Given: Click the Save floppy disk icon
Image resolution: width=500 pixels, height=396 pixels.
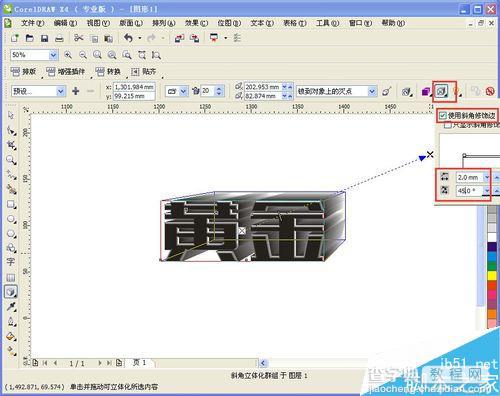Looking at the screenshot, I should [44, 38].
